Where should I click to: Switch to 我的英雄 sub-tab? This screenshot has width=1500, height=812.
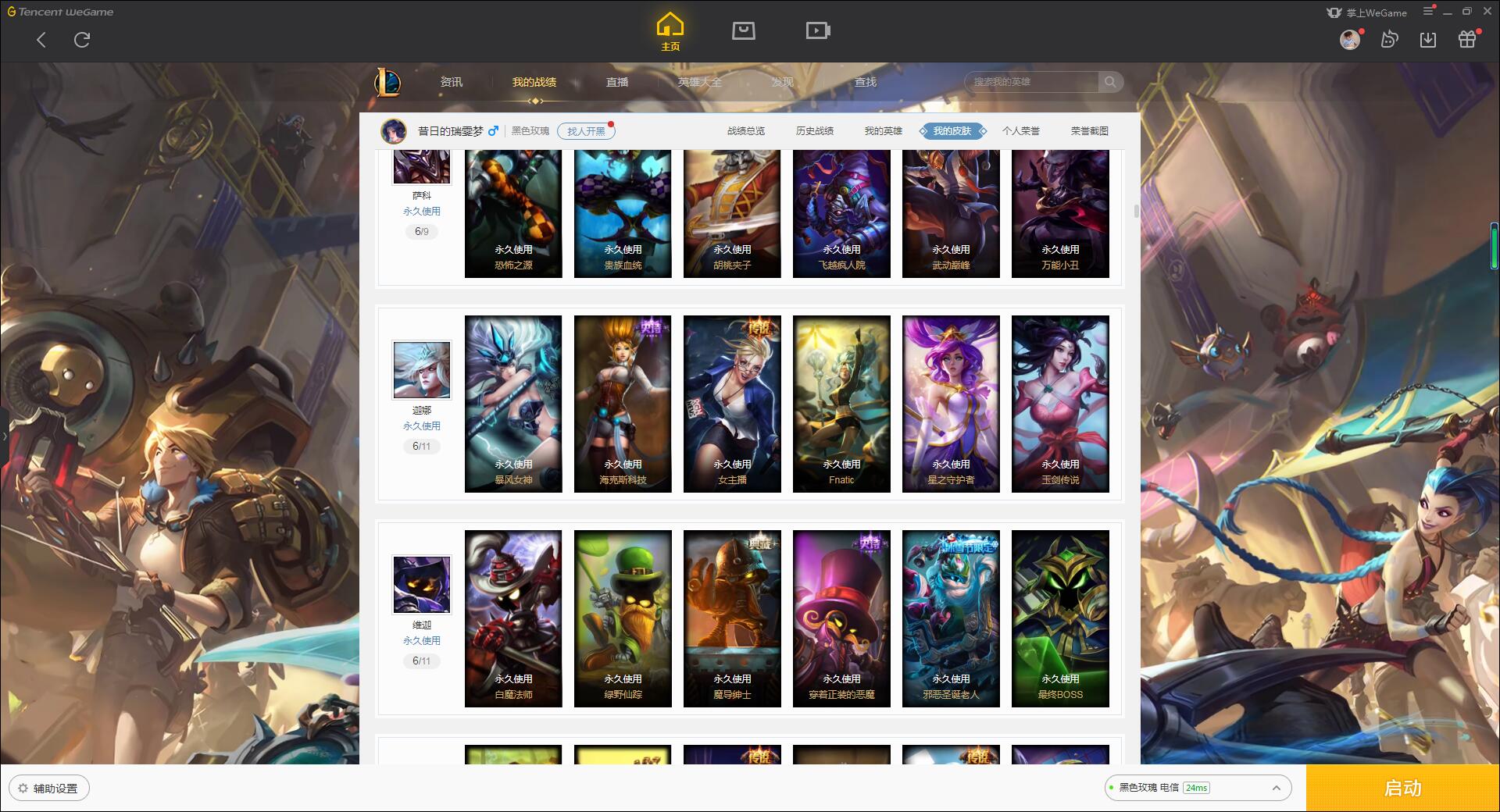coord(884,131)
